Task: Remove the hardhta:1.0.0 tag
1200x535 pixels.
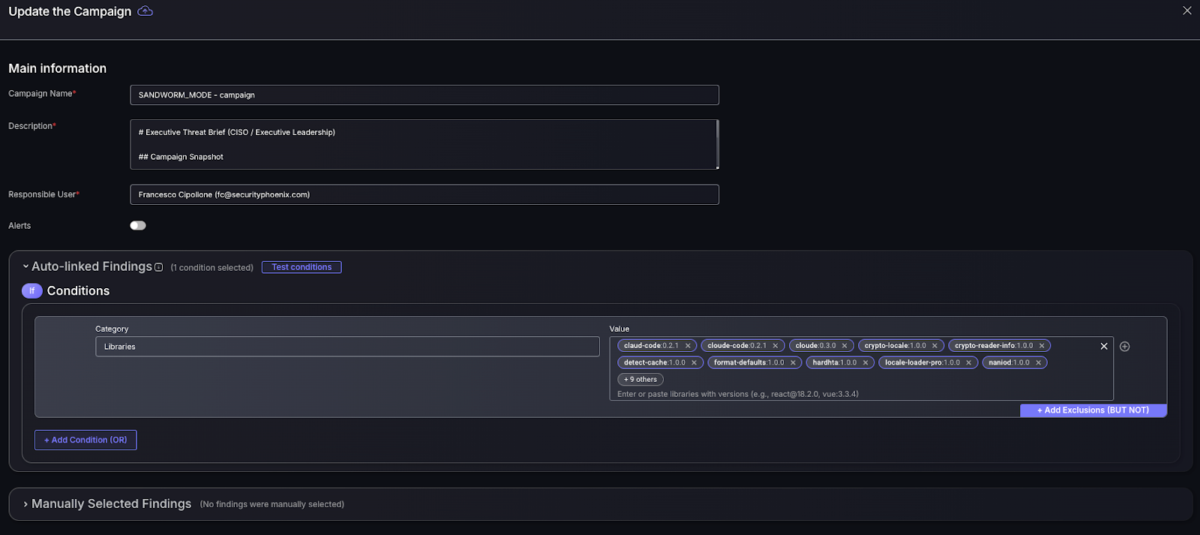Action: [866, 363]
